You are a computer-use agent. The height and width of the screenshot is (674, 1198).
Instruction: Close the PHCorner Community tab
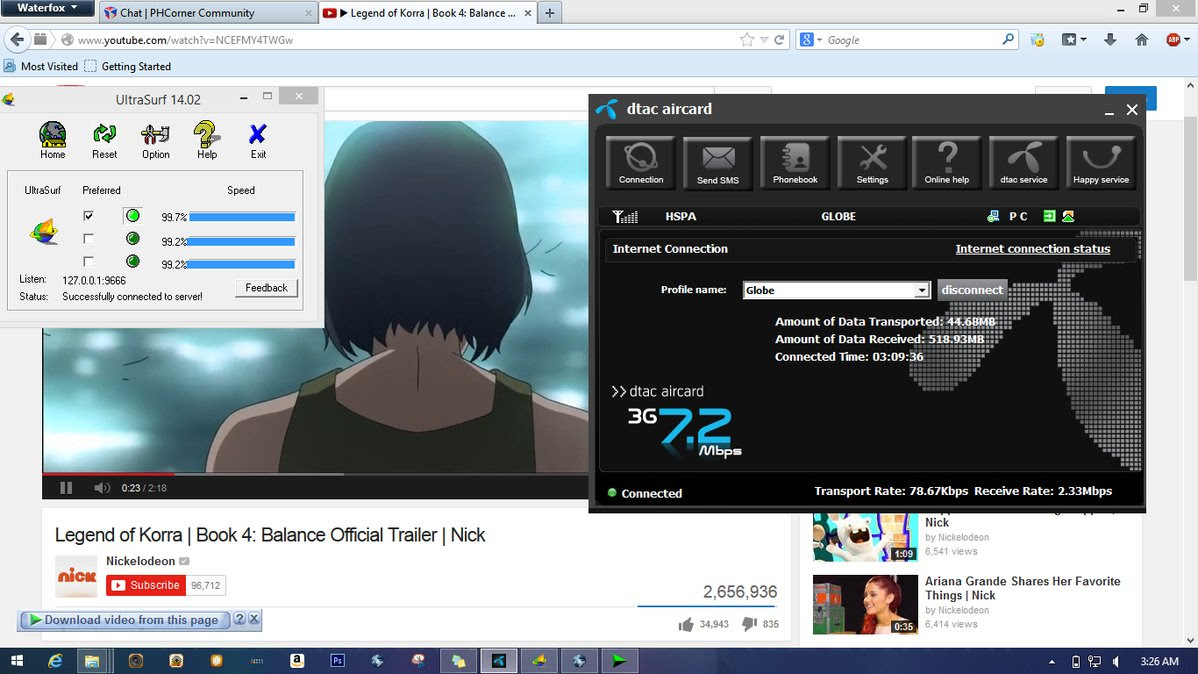tap(308, 13)
